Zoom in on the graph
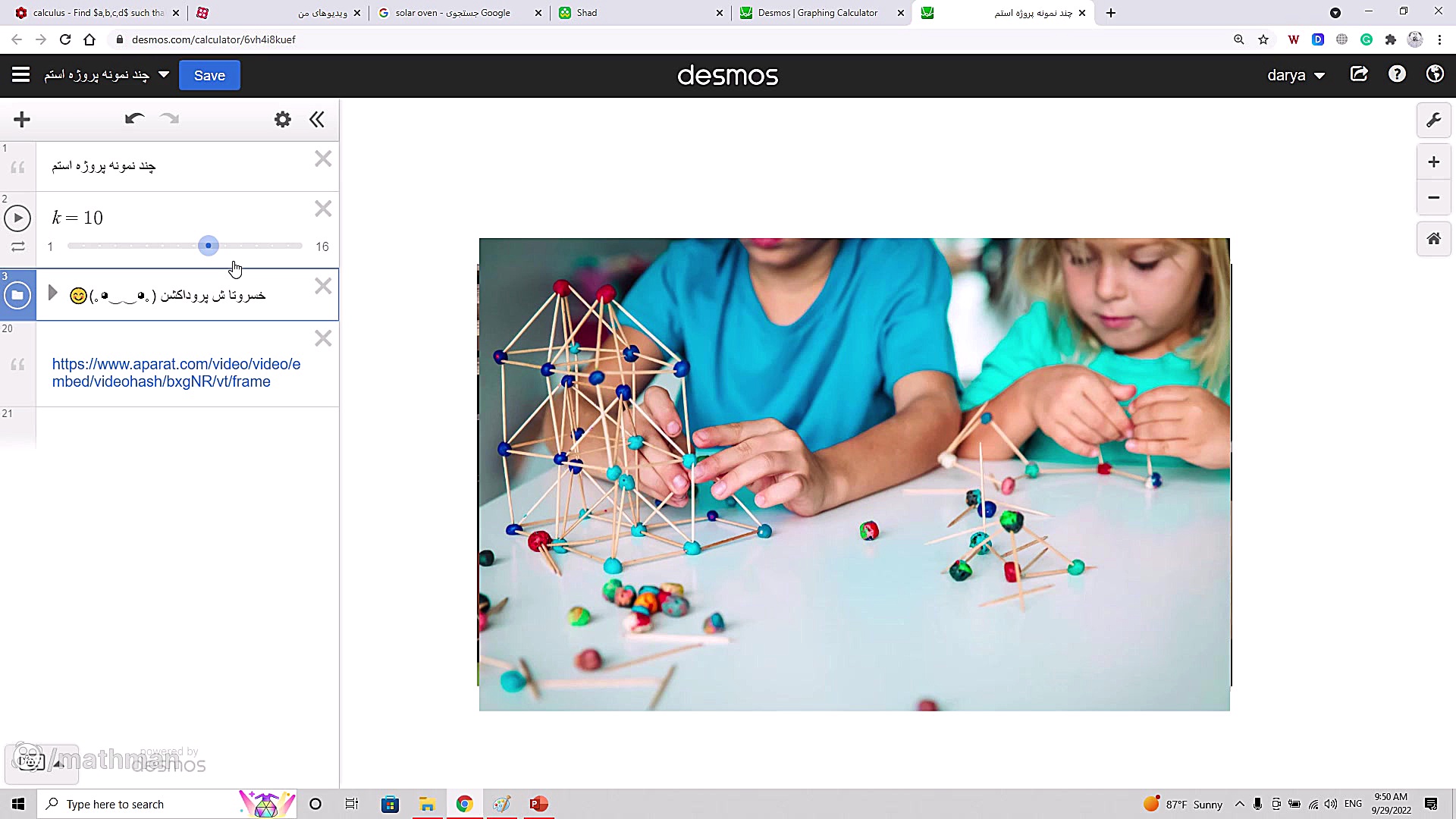 tap(1433, 162)
